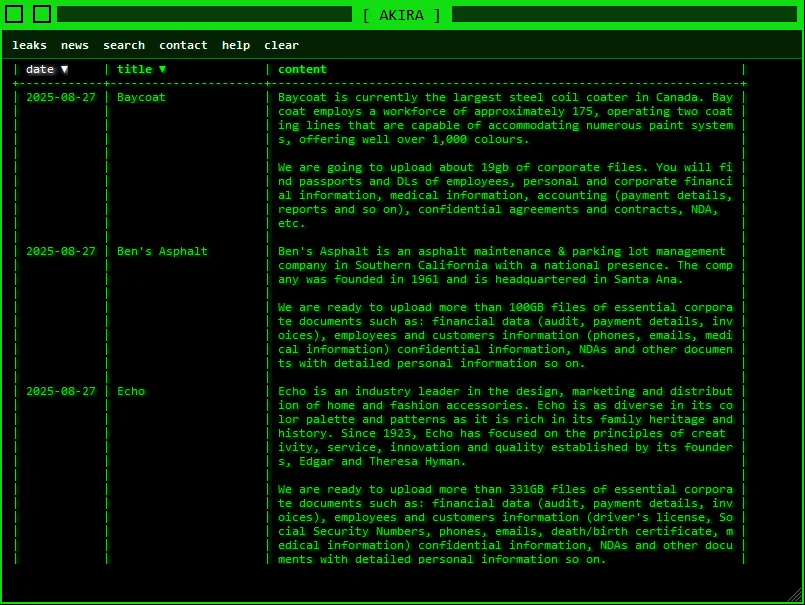Image resolution: width=805 pixels, height=605 pixels.
Task: Run the search command
Action: pyautogui.click(x=124, y=45)
